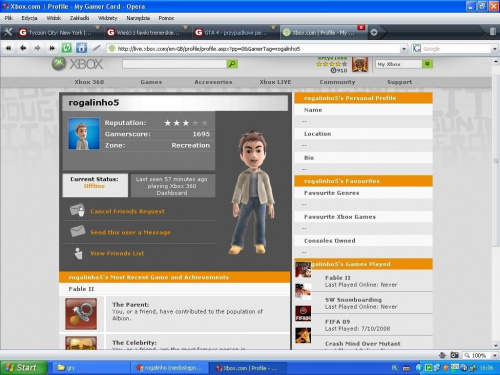This screenshot has height=375, width=500.
Task: Click the Fable II achievement The Parent icon
Action: click(x=81, y=314)
